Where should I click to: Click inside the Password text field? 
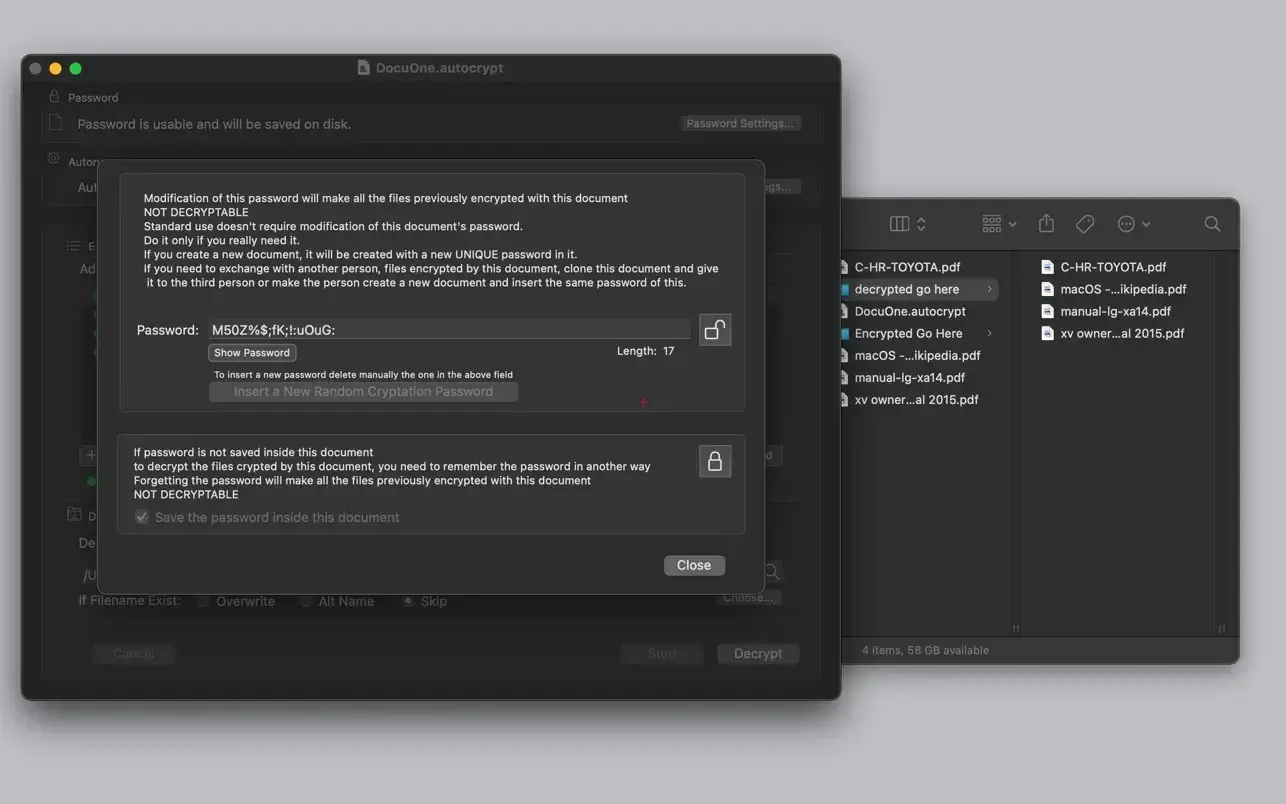[448, 330]
